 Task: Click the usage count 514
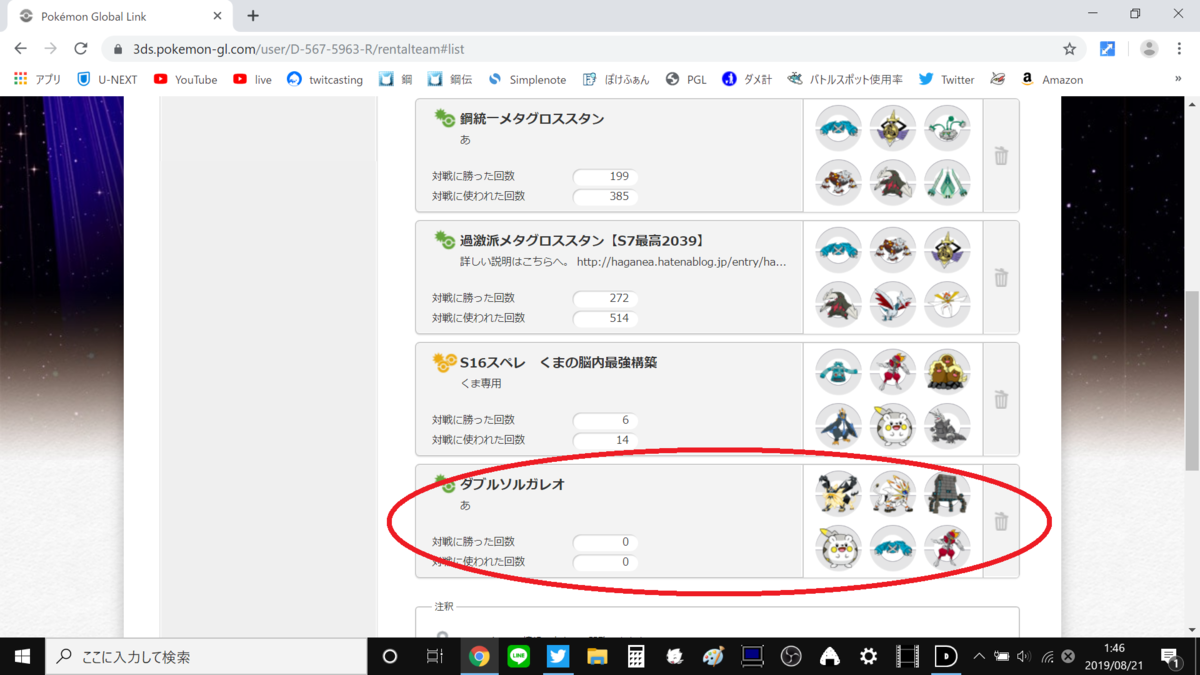pos(606,318)
